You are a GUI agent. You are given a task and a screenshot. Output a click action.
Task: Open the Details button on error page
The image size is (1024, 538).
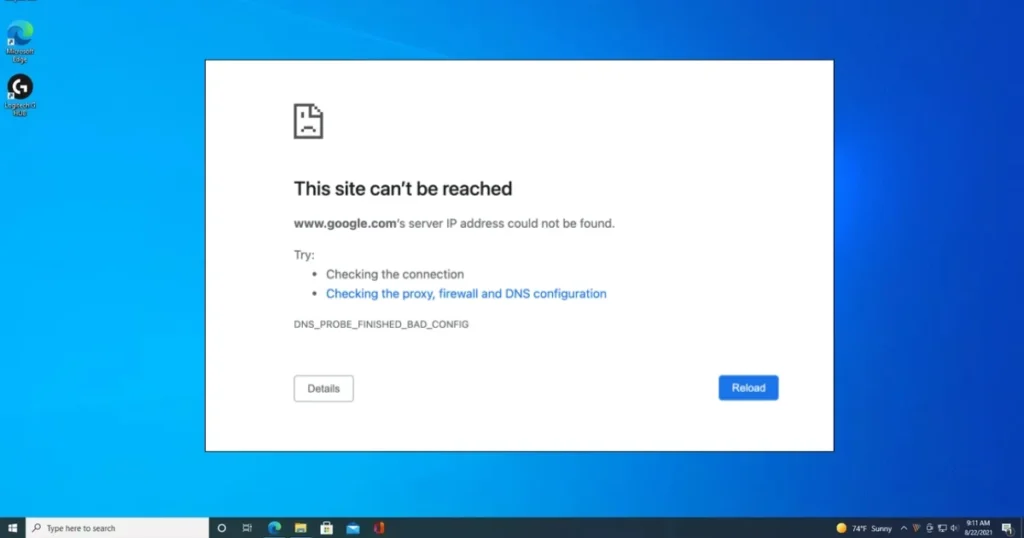click(323, 388)
